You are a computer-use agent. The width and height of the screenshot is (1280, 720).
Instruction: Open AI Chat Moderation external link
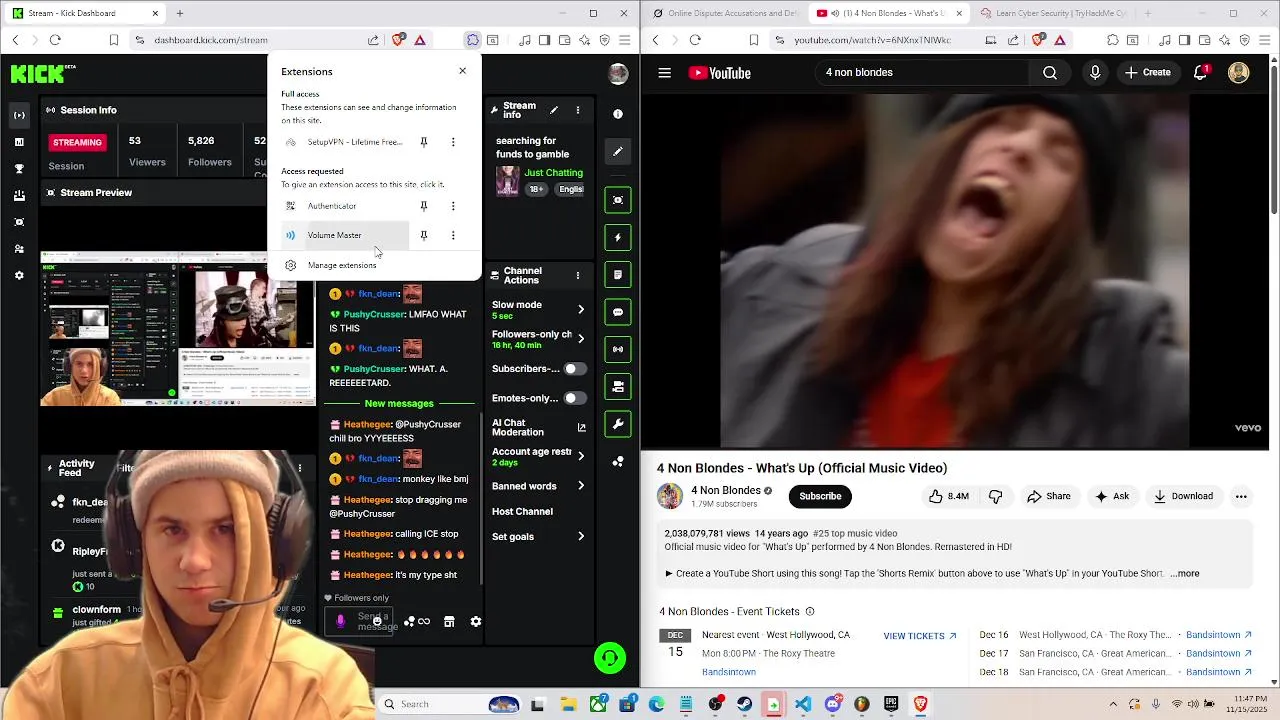[x=581, y=427]
